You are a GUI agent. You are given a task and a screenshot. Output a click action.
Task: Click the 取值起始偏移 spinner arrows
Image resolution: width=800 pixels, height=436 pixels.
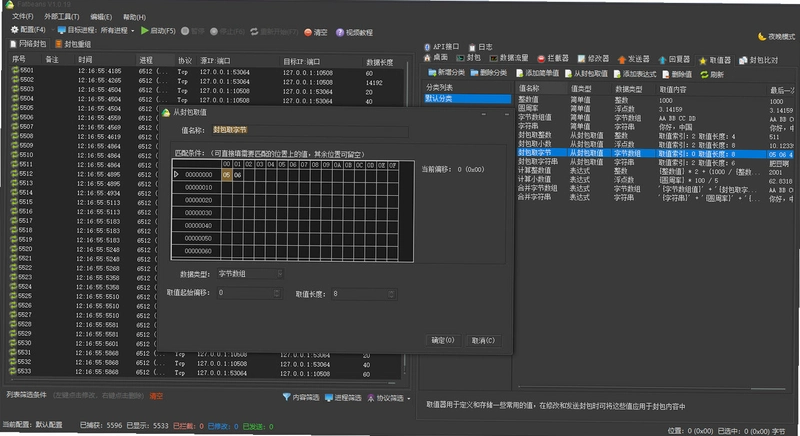click(277, 293)
